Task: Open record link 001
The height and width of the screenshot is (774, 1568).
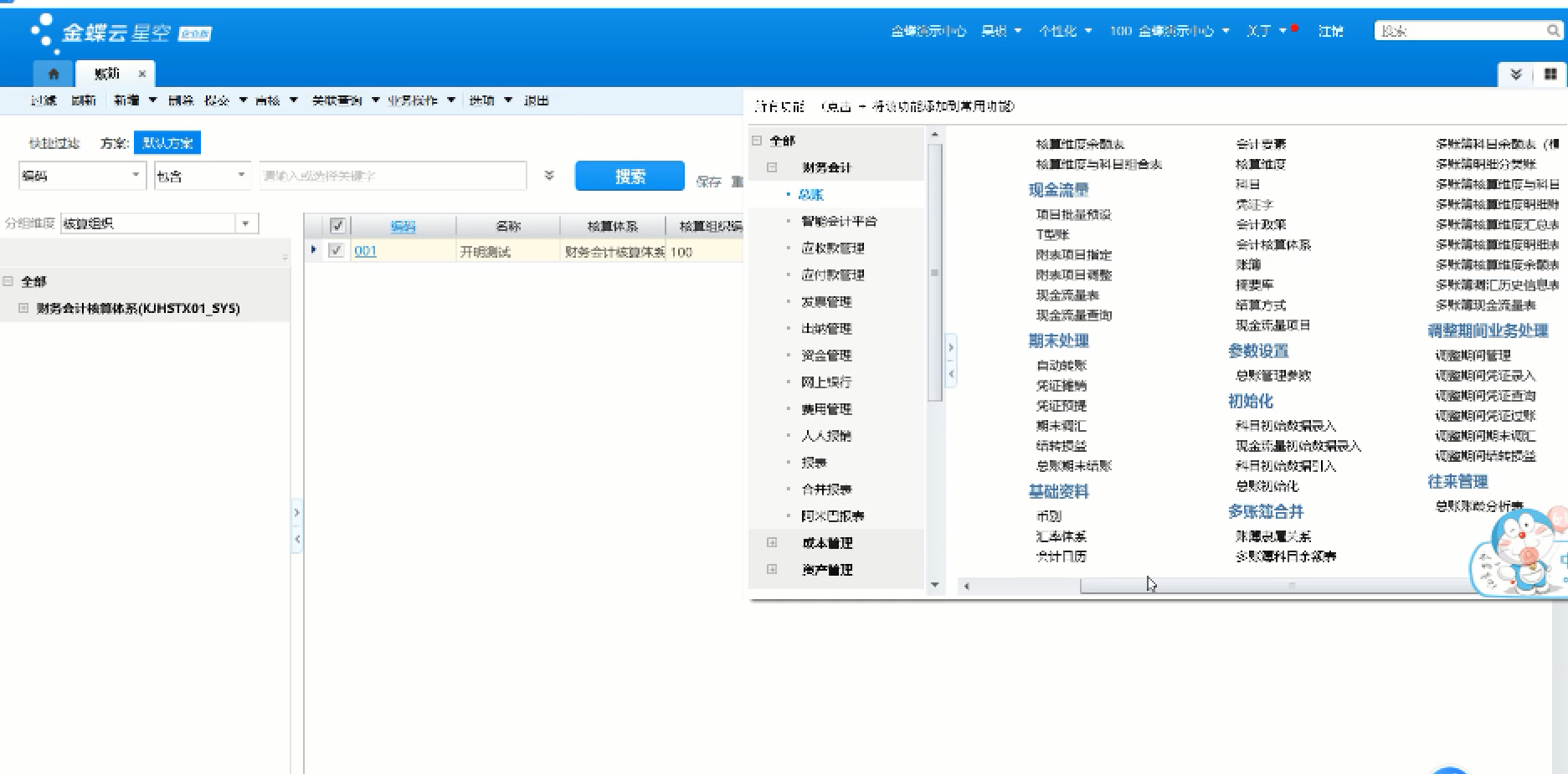Action: (x=366, y=251)
